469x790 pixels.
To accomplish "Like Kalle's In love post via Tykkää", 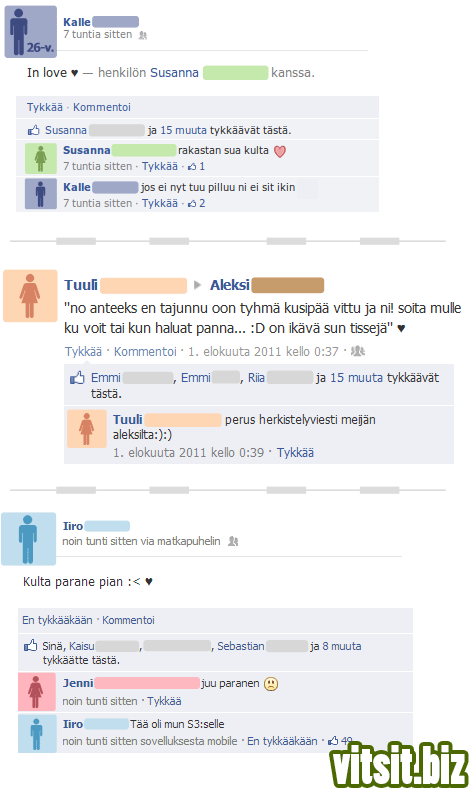I will (x=45, y=107).
